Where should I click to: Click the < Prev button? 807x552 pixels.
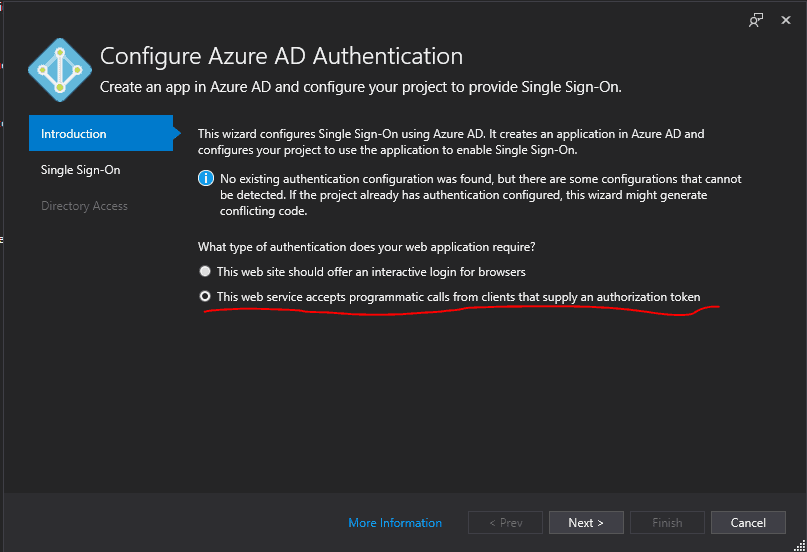click(x=505, y=523)
